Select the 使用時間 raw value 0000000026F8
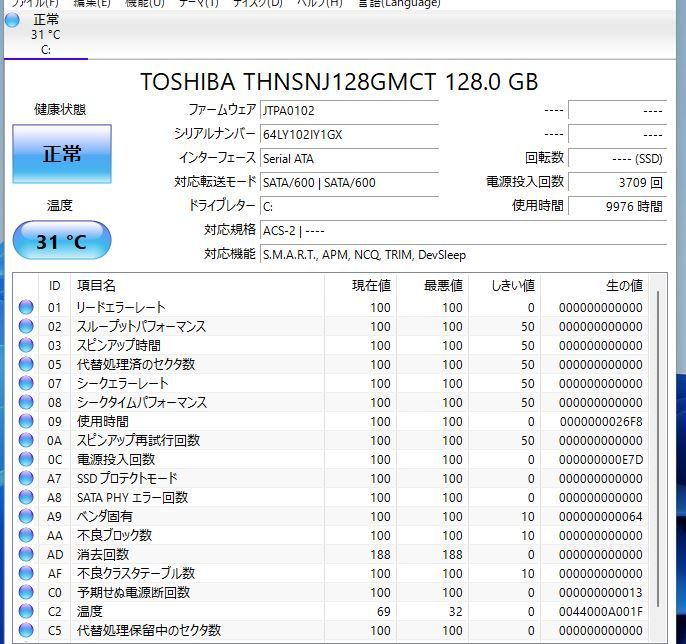This screenshot has width=686, height=644. pos(601,422)
